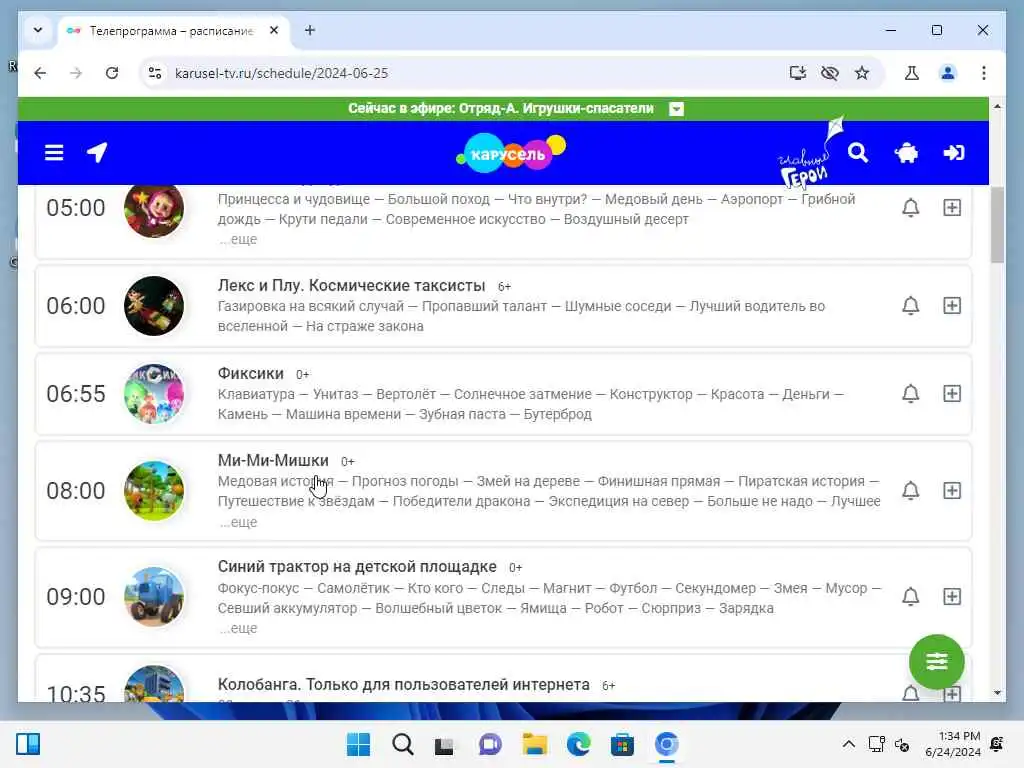Viewport: 1024px width, 768px height.
Task: Click the 08:00 time label
Action: [x=76, y=490]
